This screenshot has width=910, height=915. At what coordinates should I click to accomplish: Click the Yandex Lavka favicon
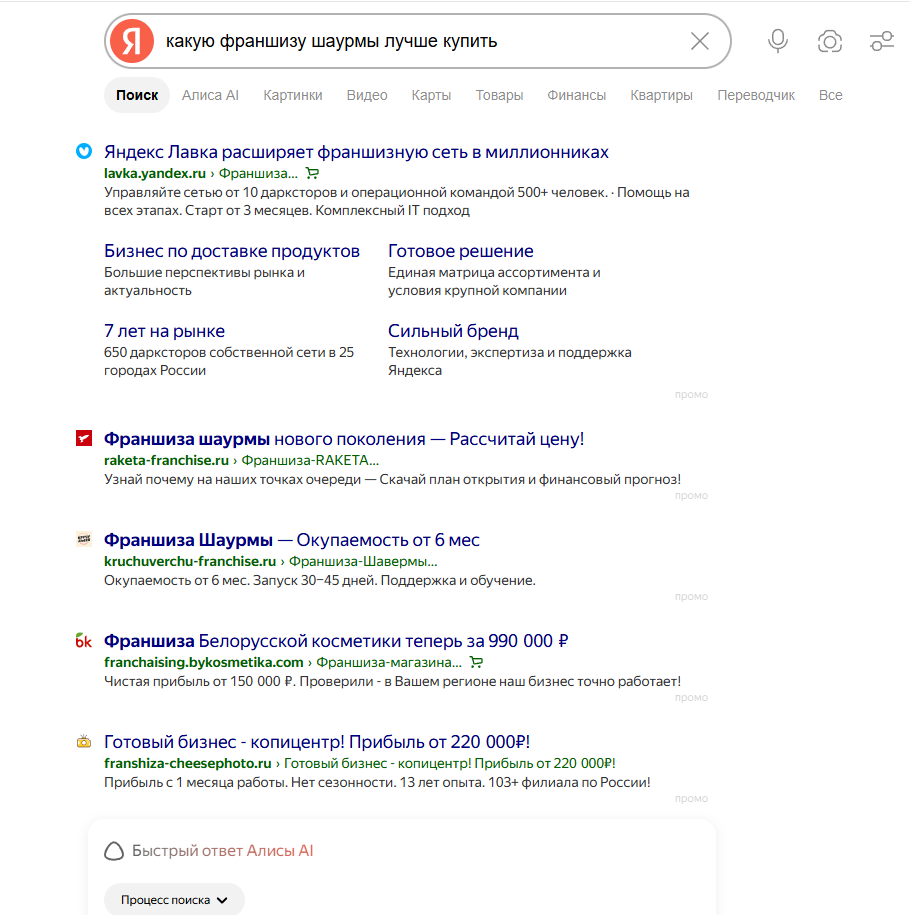[x=84, y=151]
